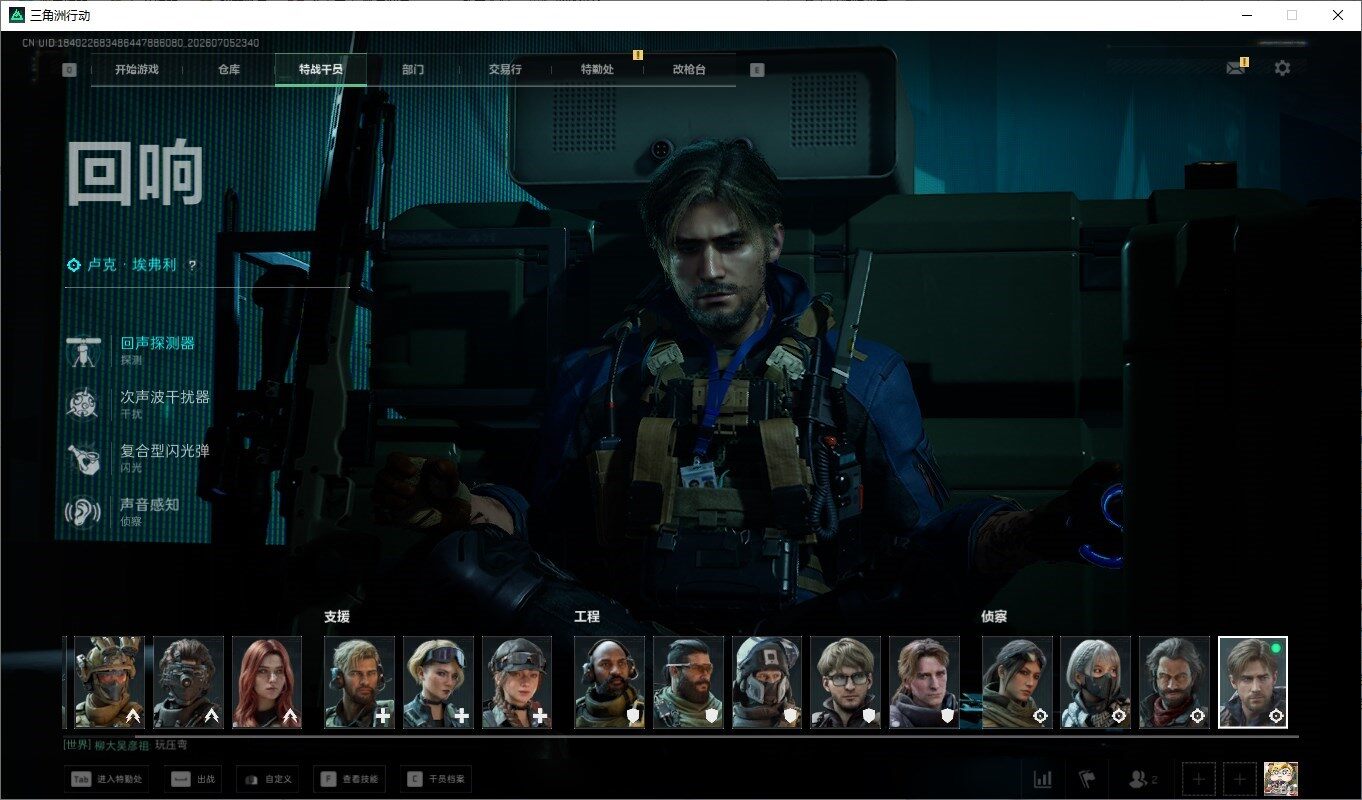Open the 干员档案 button
This screenshot has height=800, width=1362.
coord(435,778)
